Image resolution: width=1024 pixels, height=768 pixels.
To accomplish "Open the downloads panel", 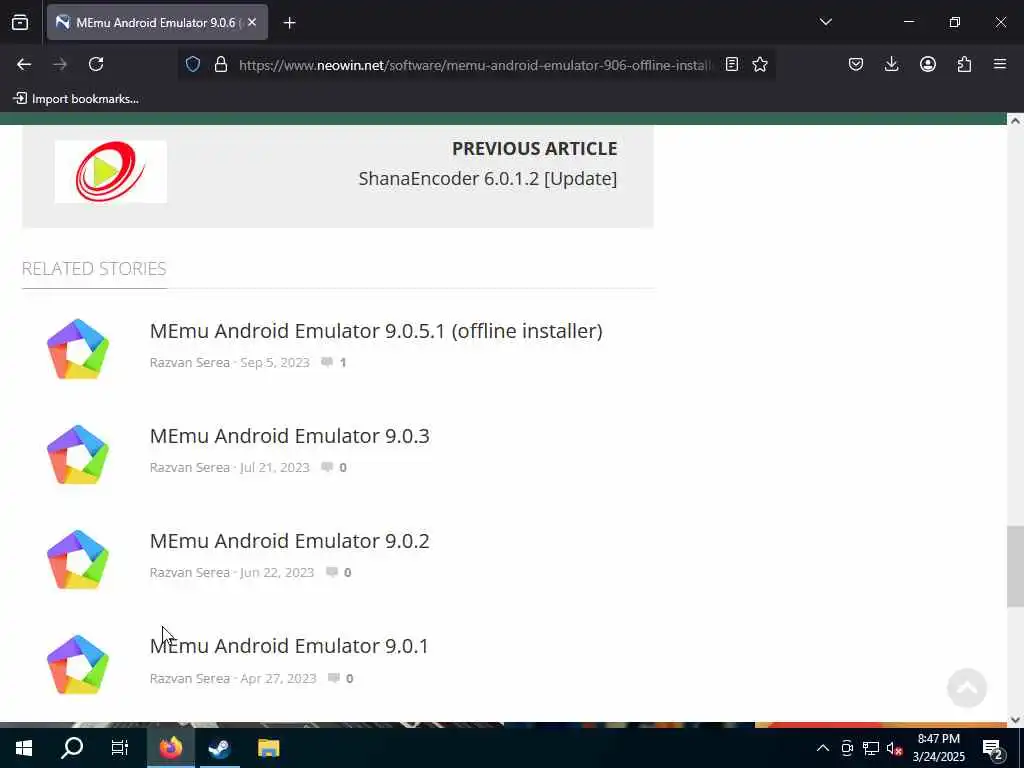I will (891, 64).
